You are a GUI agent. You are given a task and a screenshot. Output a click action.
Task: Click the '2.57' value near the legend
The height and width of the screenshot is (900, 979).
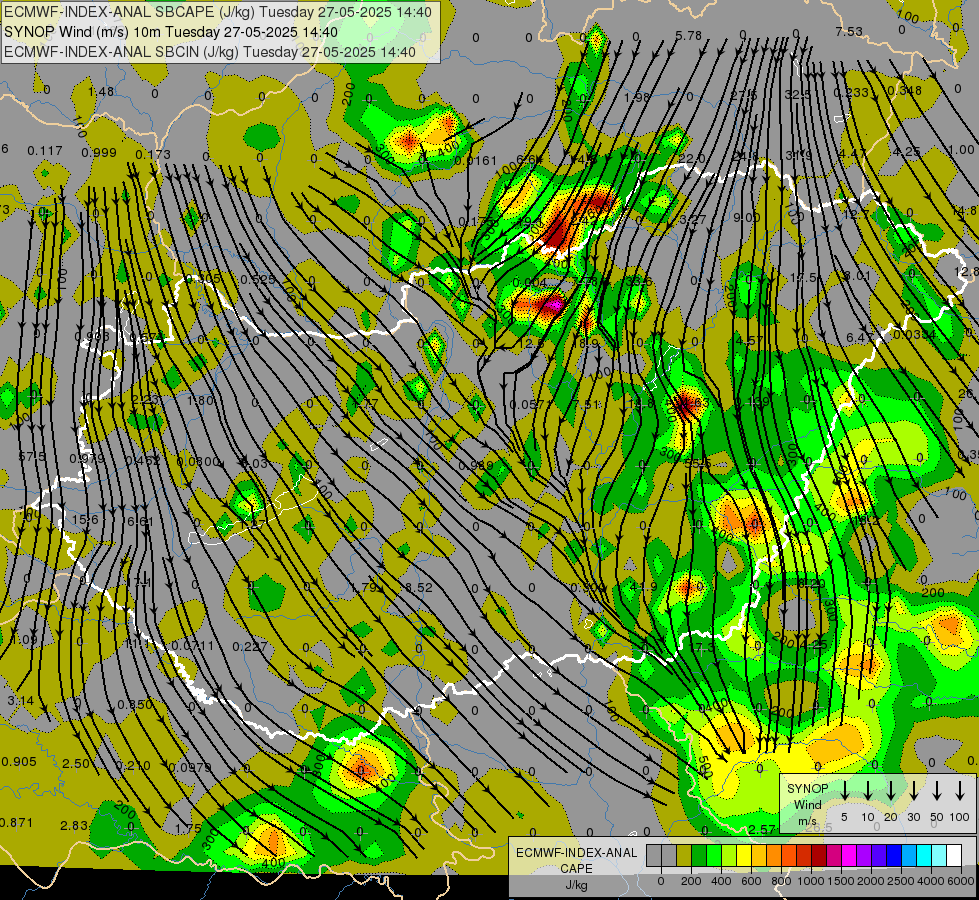(762, 829)
